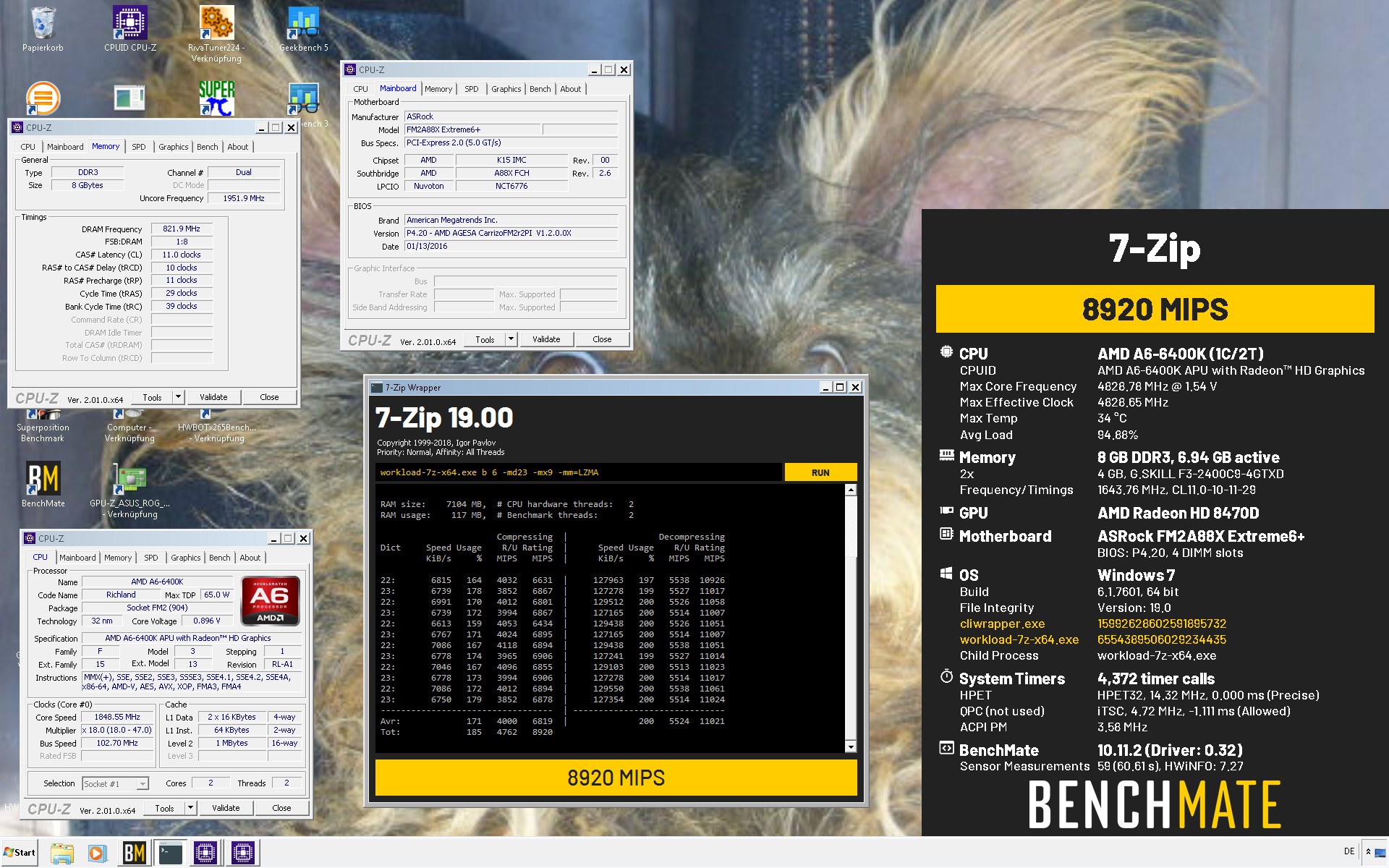
Task: Switch to BenchMate in the taskbar
Action: pyautogui.click(x=134, y=854)
